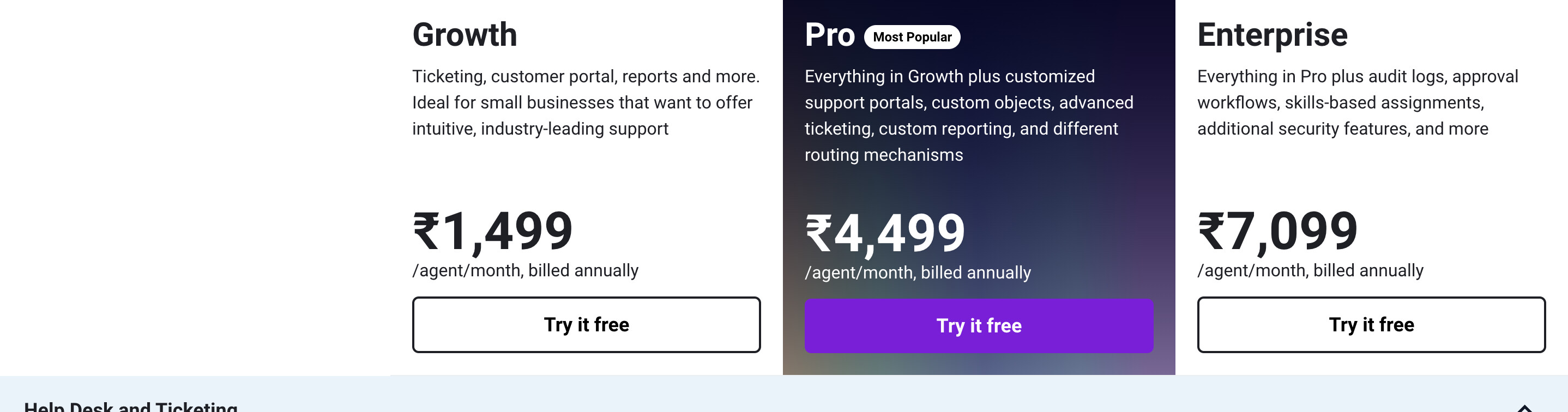Screen dimensions: 1568x412
Task: Click Try it free under Growth plan
Action: pos(586,324)
